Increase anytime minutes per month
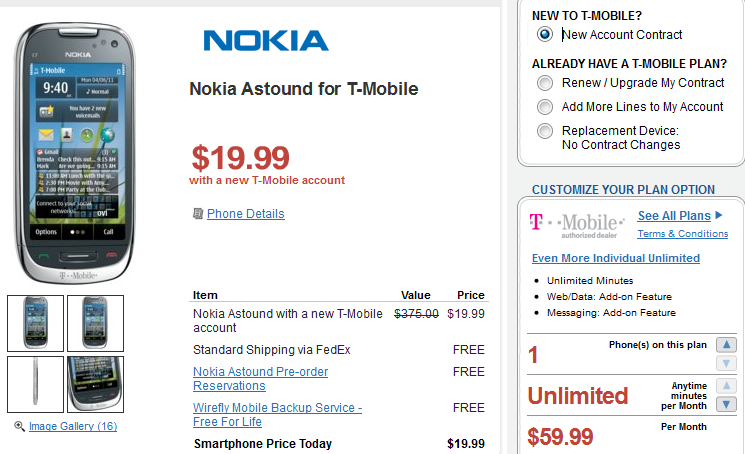 [727, 386]
